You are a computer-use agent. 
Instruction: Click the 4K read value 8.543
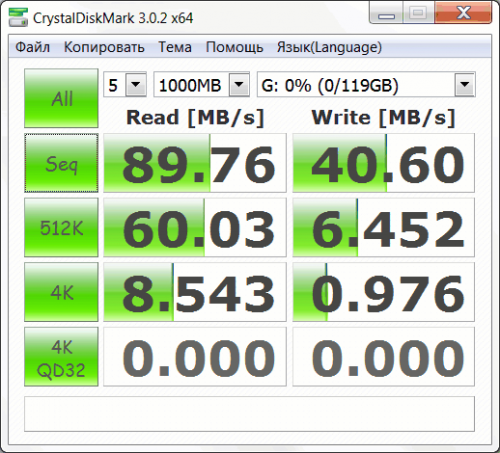[x=195, y=292]
